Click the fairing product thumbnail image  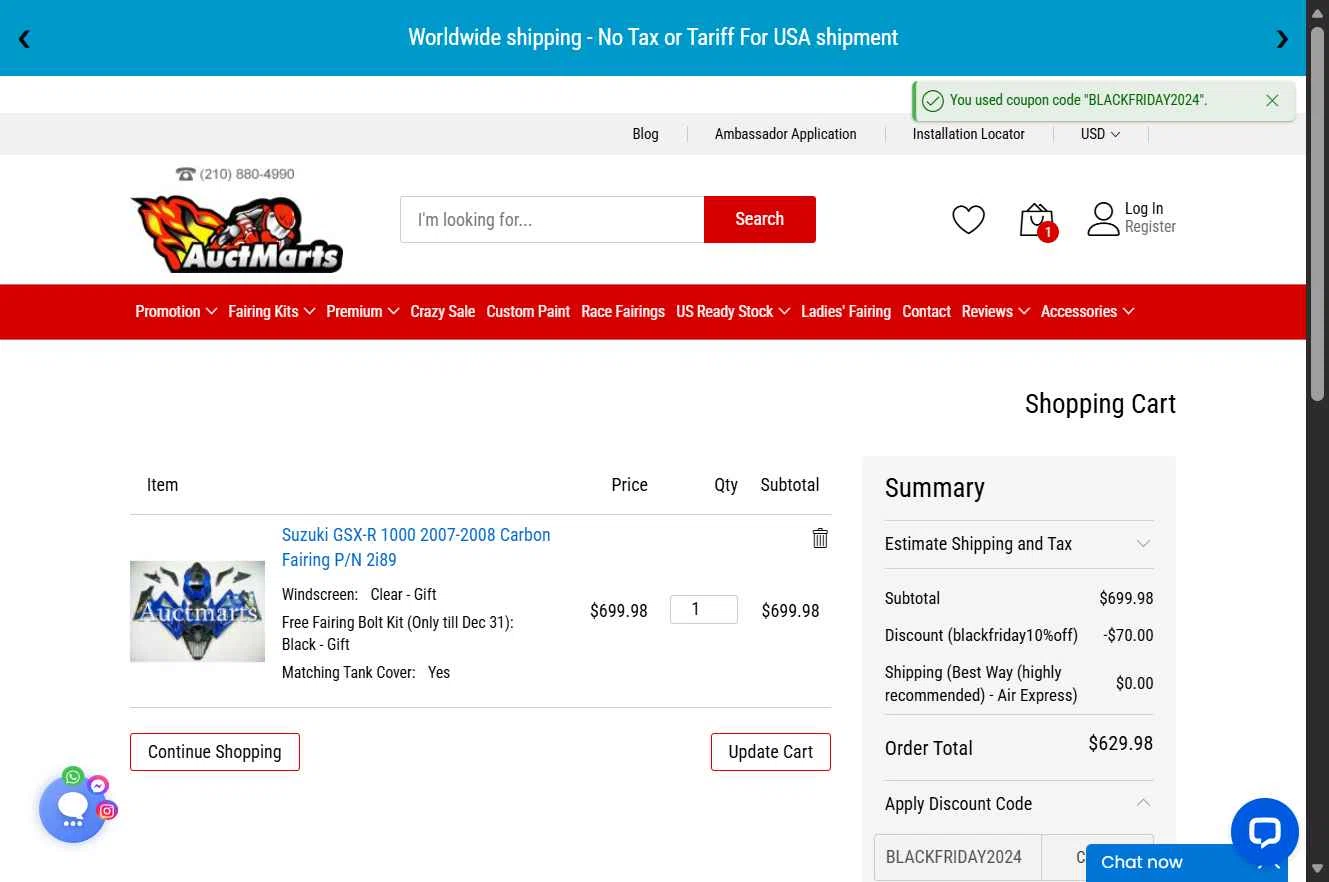coord(197,611)
